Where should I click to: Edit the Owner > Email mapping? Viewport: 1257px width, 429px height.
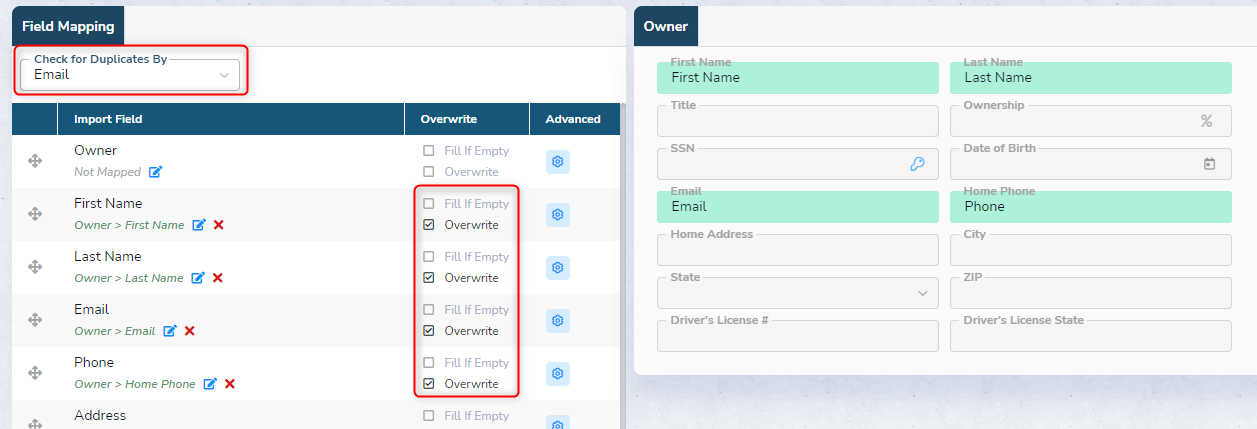point(169,331)
